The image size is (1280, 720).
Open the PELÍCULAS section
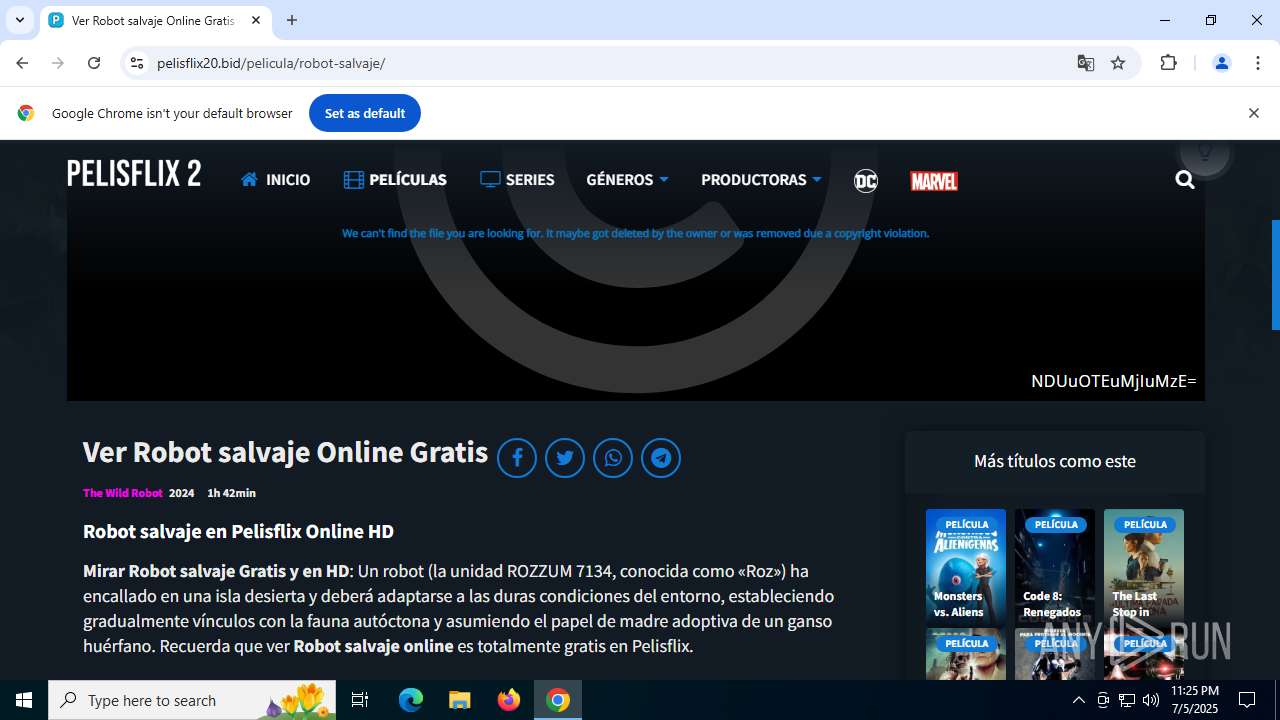click(395, 180)
